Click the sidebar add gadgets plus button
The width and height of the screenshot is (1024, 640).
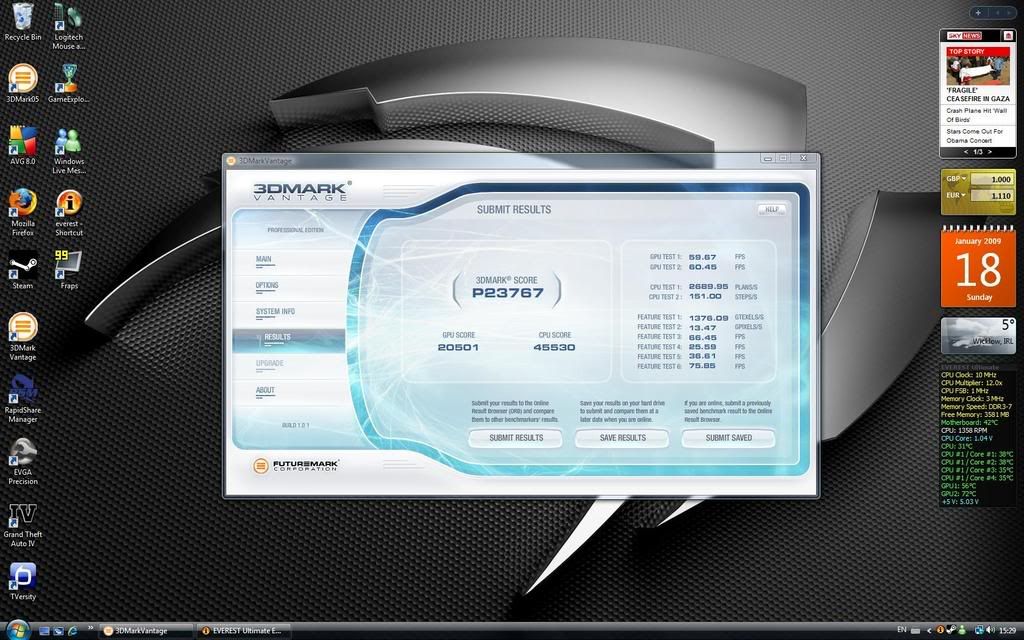(978, 12)
